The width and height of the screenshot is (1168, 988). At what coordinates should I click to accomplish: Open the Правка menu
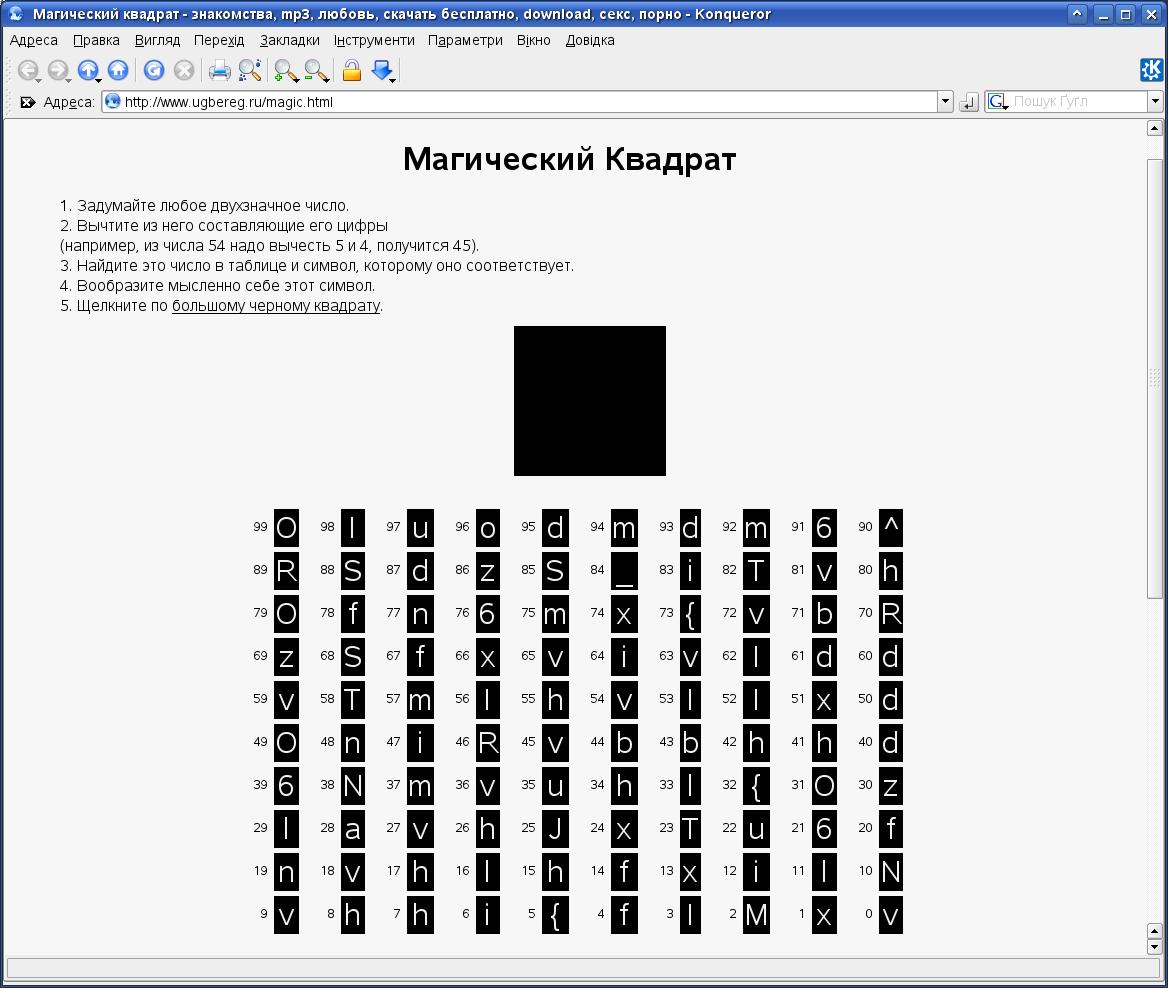(96, 40)
